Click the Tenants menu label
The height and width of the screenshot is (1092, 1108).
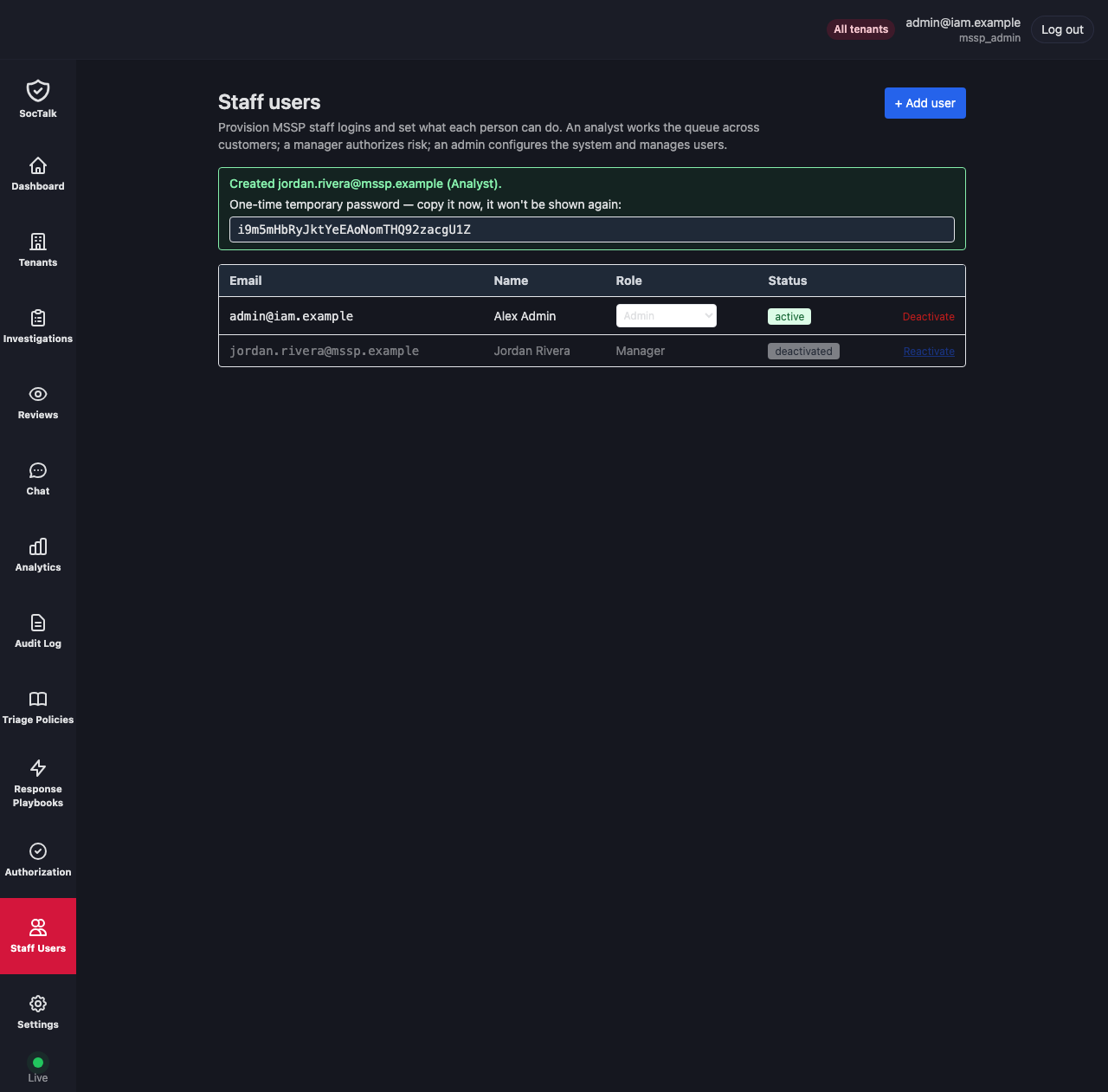(38, 262)
